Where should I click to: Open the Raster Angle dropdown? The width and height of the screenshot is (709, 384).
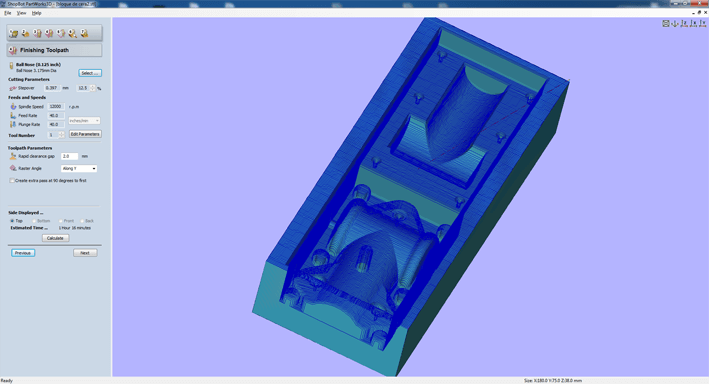(79, 168)
